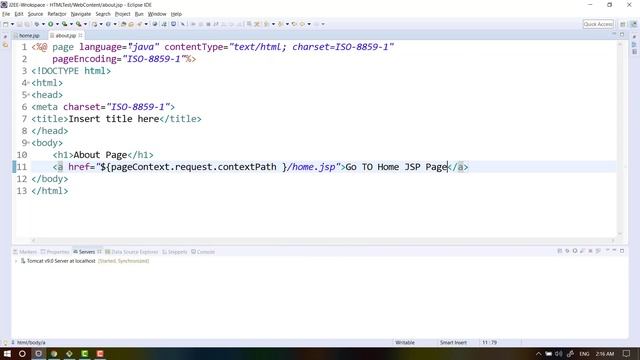Open the Help menu
Screen dimensions: 640x360
pos(176,14)
